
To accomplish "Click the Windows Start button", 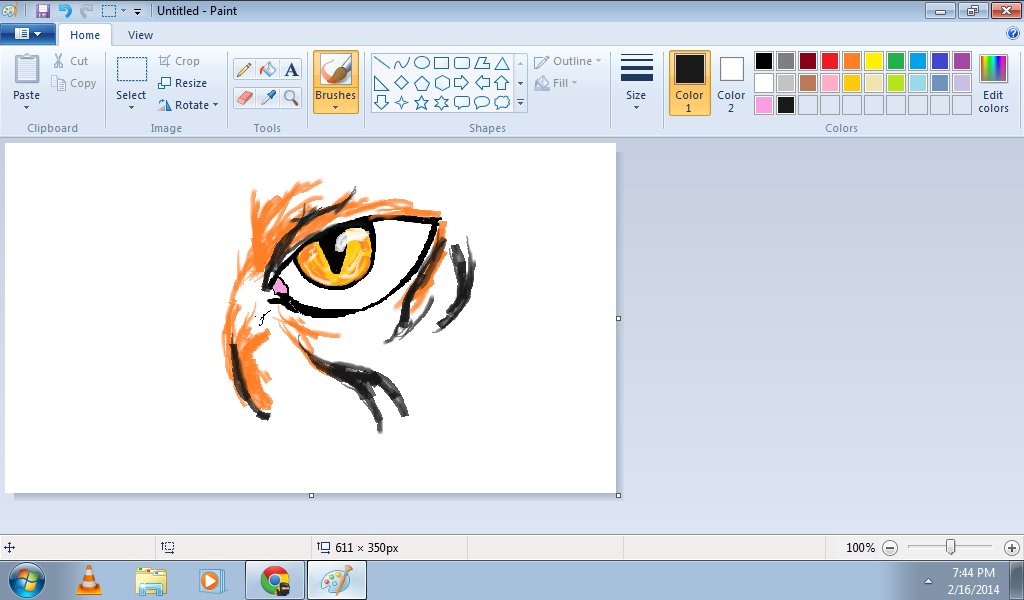I will pos(26,580).
